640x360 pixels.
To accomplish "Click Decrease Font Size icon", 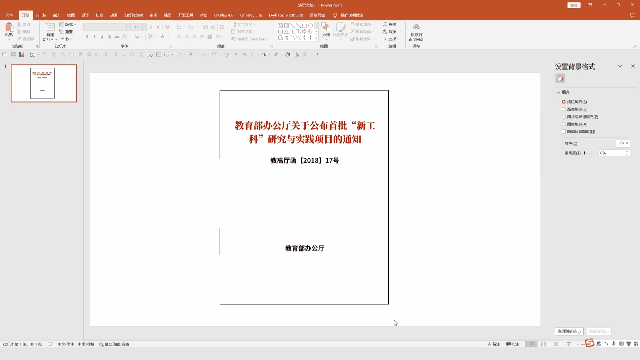I will tap(158, 27).
